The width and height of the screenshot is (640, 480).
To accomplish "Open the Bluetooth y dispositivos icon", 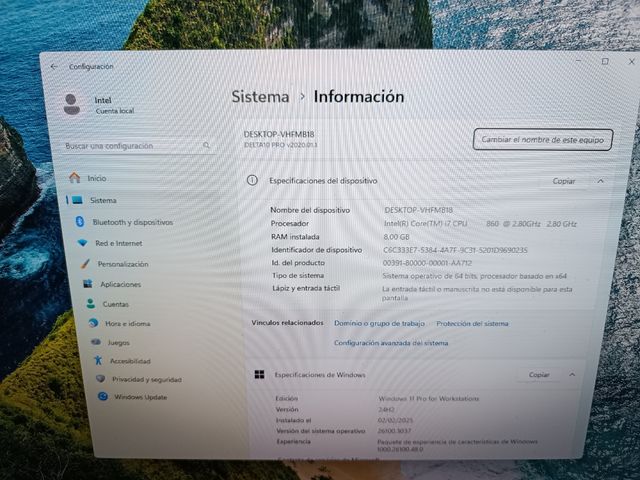I will 80,222.
